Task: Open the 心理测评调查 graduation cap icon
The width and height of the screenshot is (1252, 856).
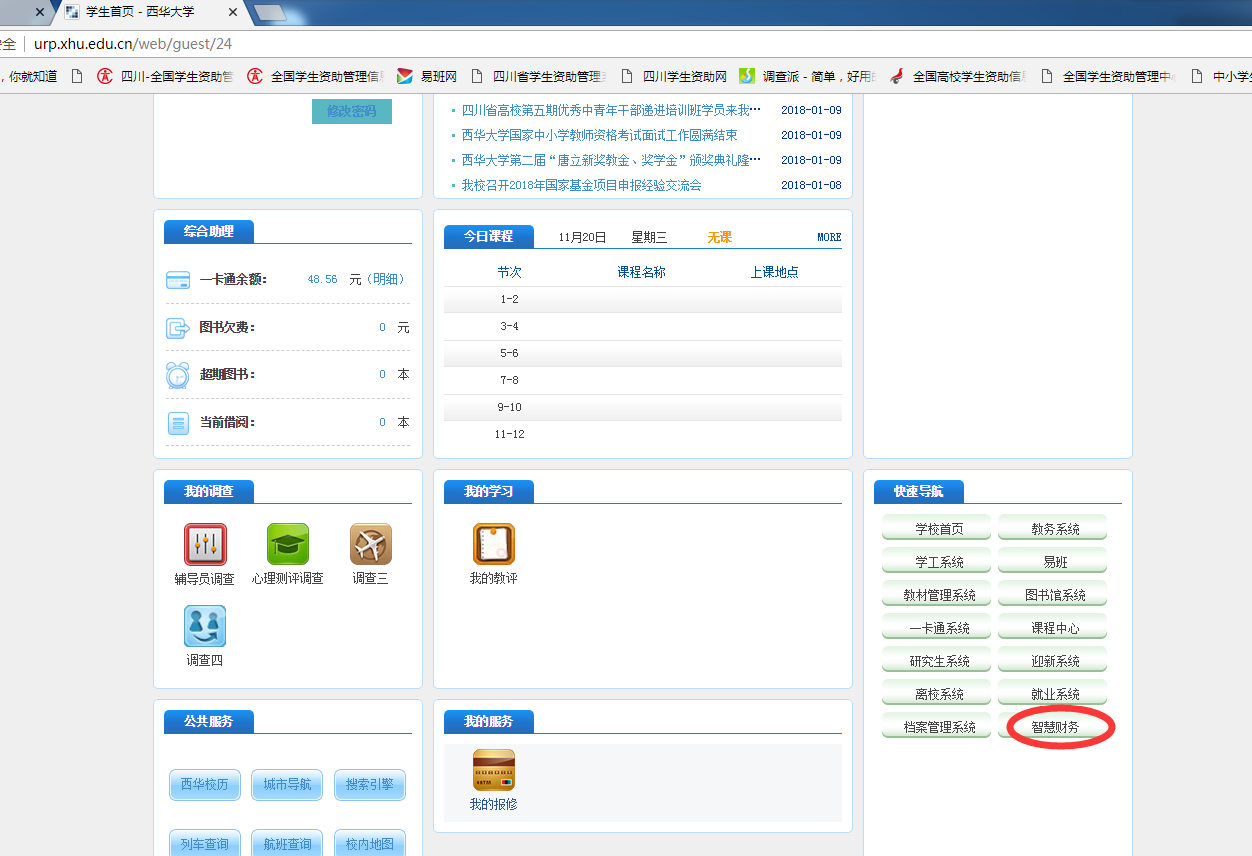Action: click(x=288, y=545)
